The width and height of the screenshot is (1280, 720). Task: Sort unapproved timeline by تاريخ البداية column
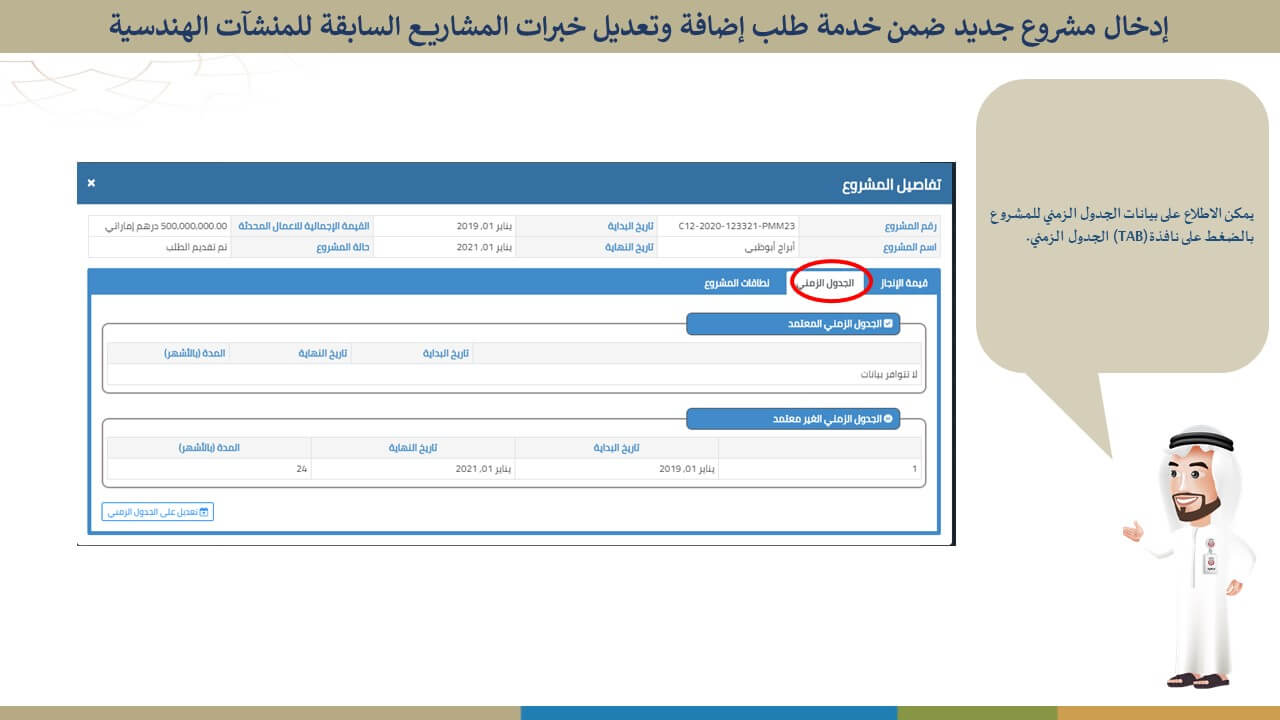pyautogui.click(x=616, y=447)
